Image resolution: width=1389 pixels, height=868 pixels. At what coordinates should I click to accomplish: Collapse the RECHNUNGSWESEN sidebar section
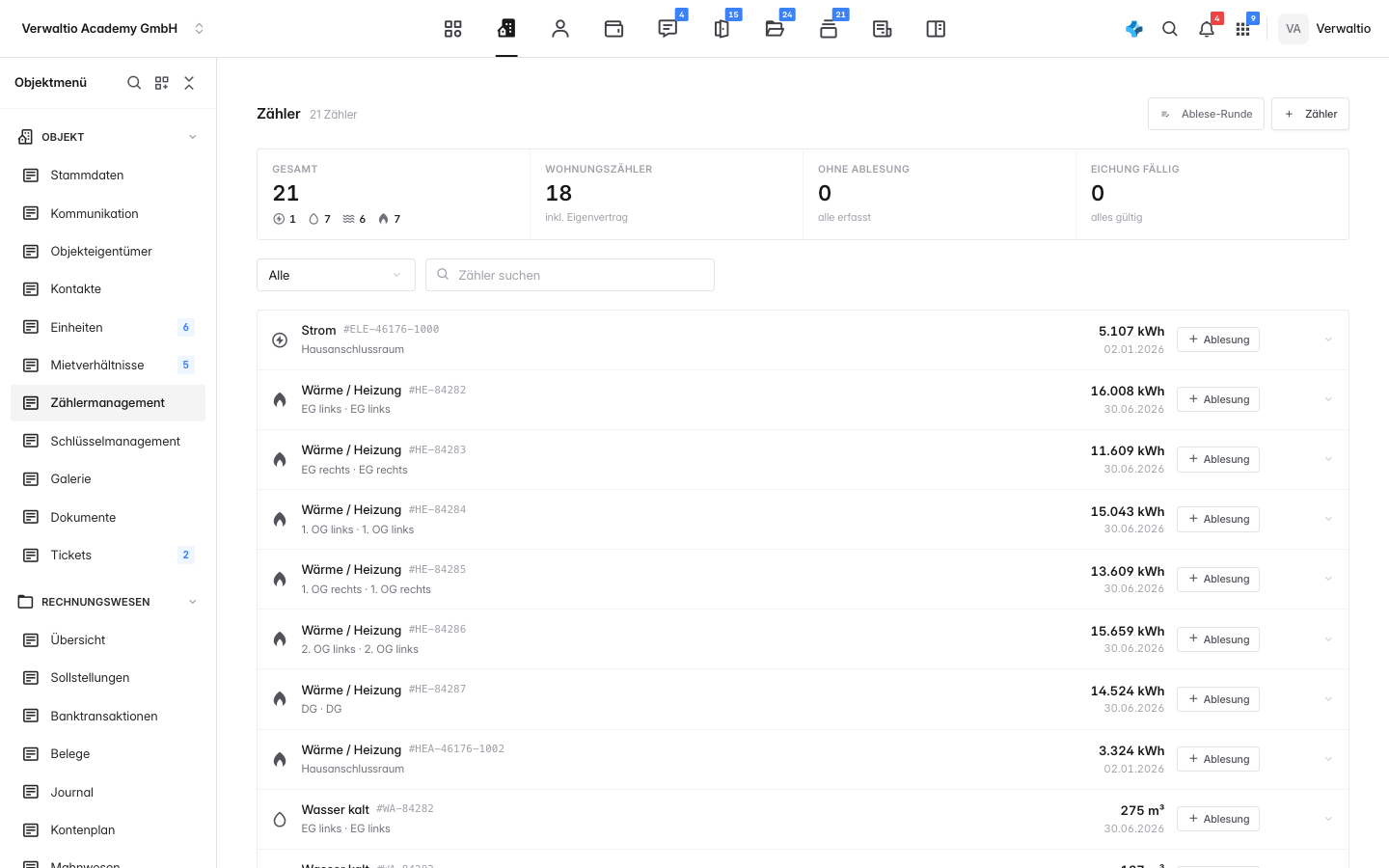coord(193,602)
